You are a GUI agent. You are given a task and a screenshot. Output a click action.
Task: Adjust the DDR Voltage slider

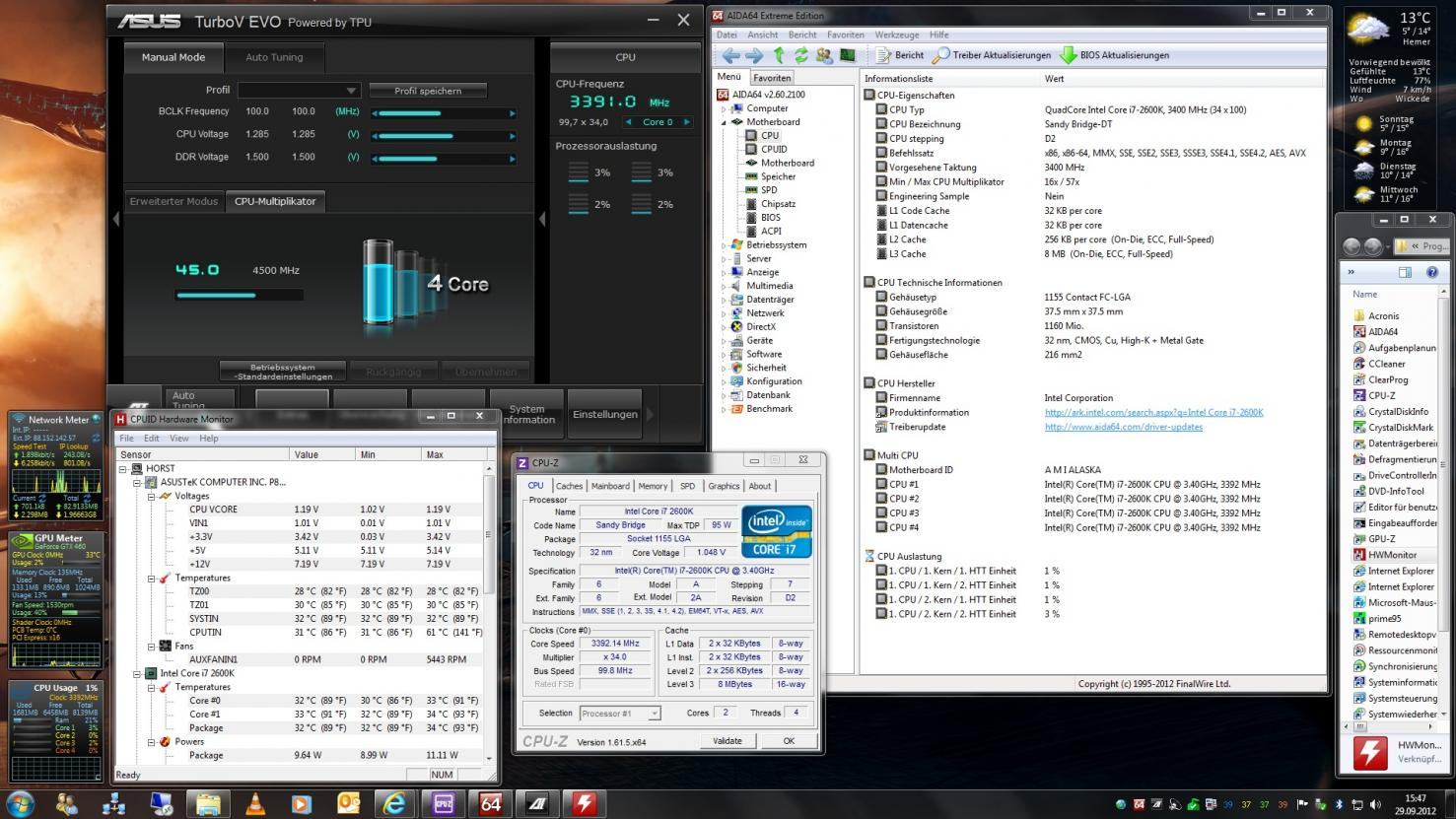pyautogui.click(x=444, y=158)
